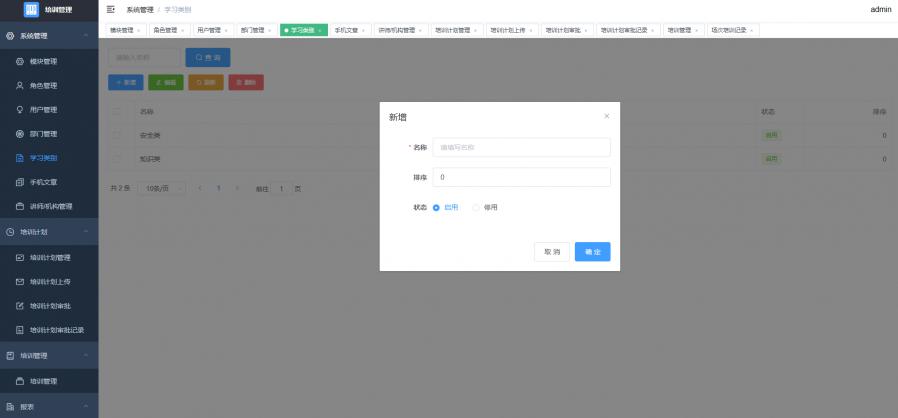The image size is (898, 418).
Task: Close the 新增 dialog with X
Action: (606, 117)
